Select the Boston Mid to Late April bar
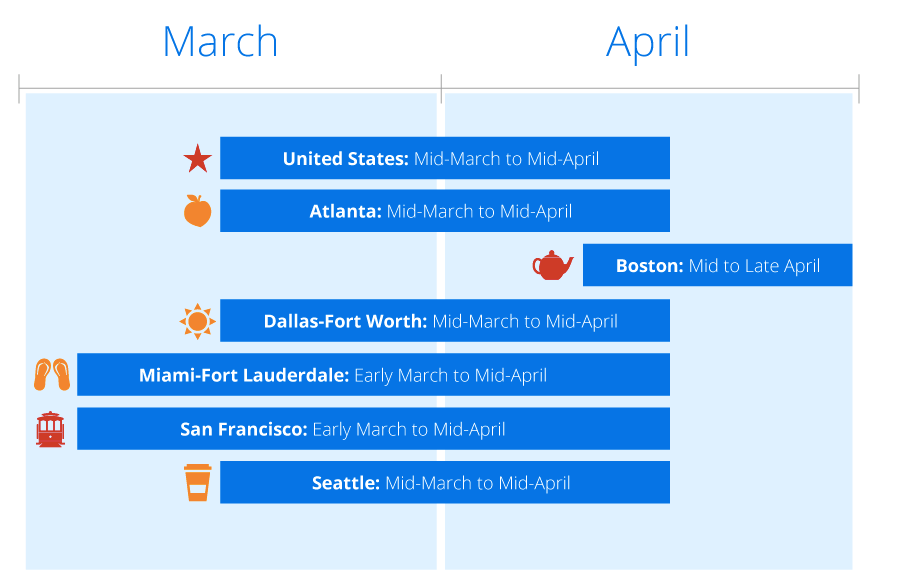This screenshot has height=588, width=904. (x=717, y=265)
